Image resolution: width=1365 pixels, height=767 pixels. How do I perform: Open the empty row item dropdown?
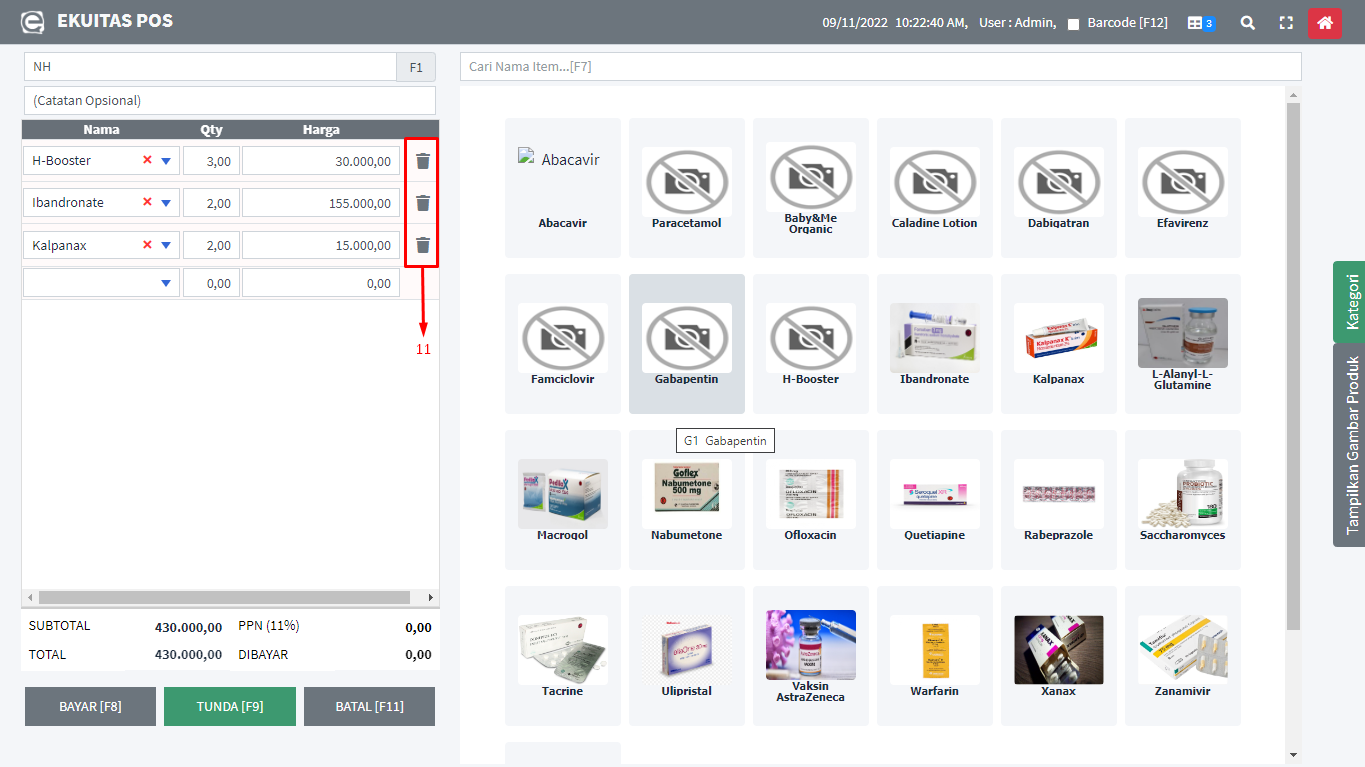coord(166,284)
